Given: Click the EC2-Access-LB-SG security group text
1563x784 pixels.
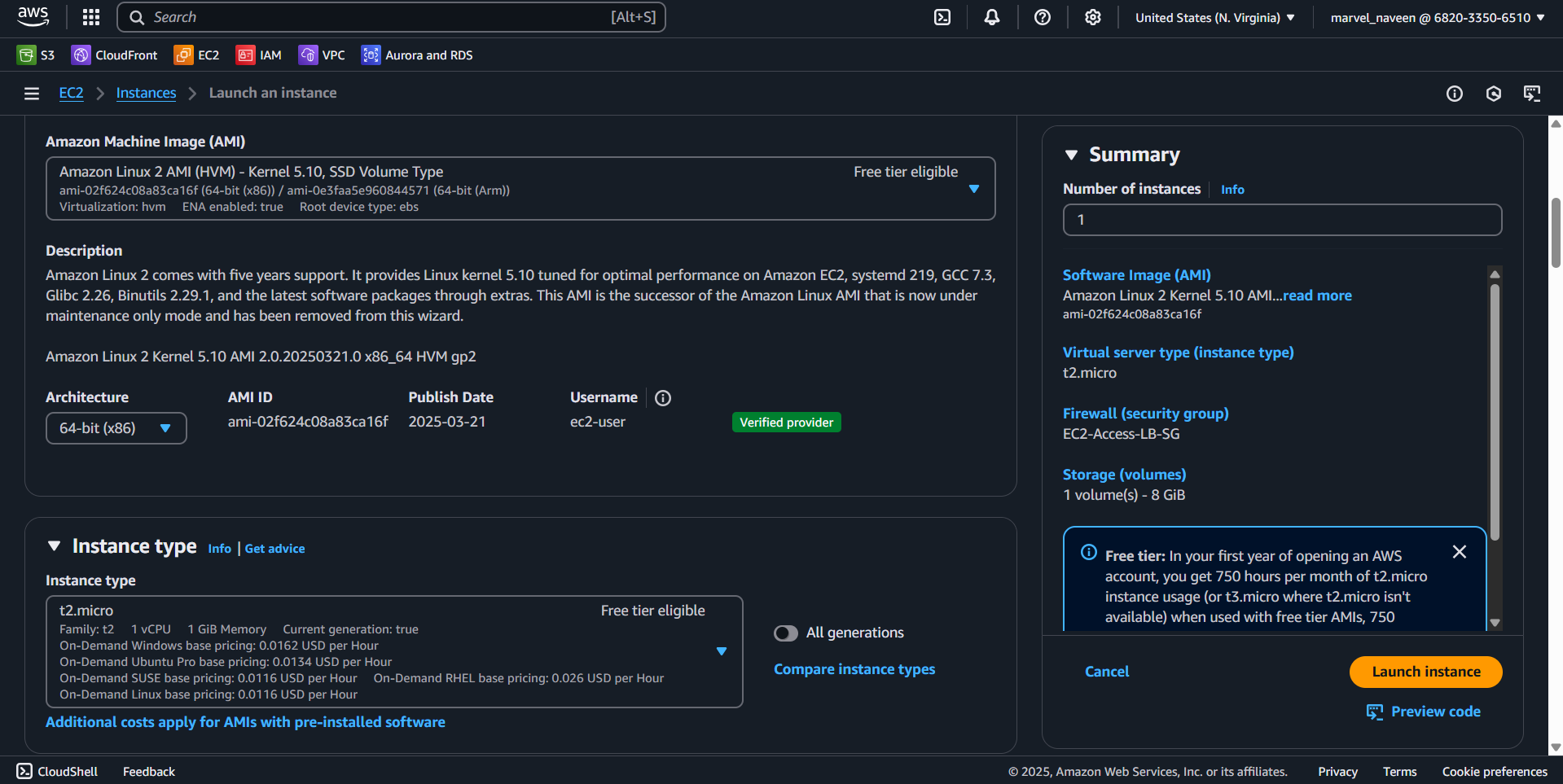Looking at the screenshot, I should click(1121, 434).
